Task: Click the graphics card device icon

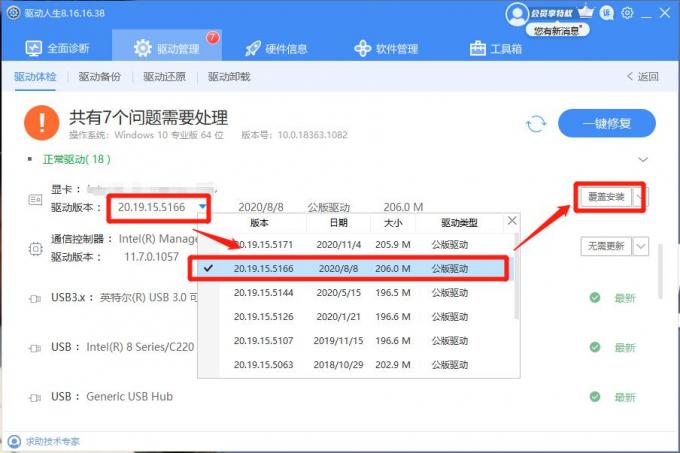Action: [x=35, y=200]
